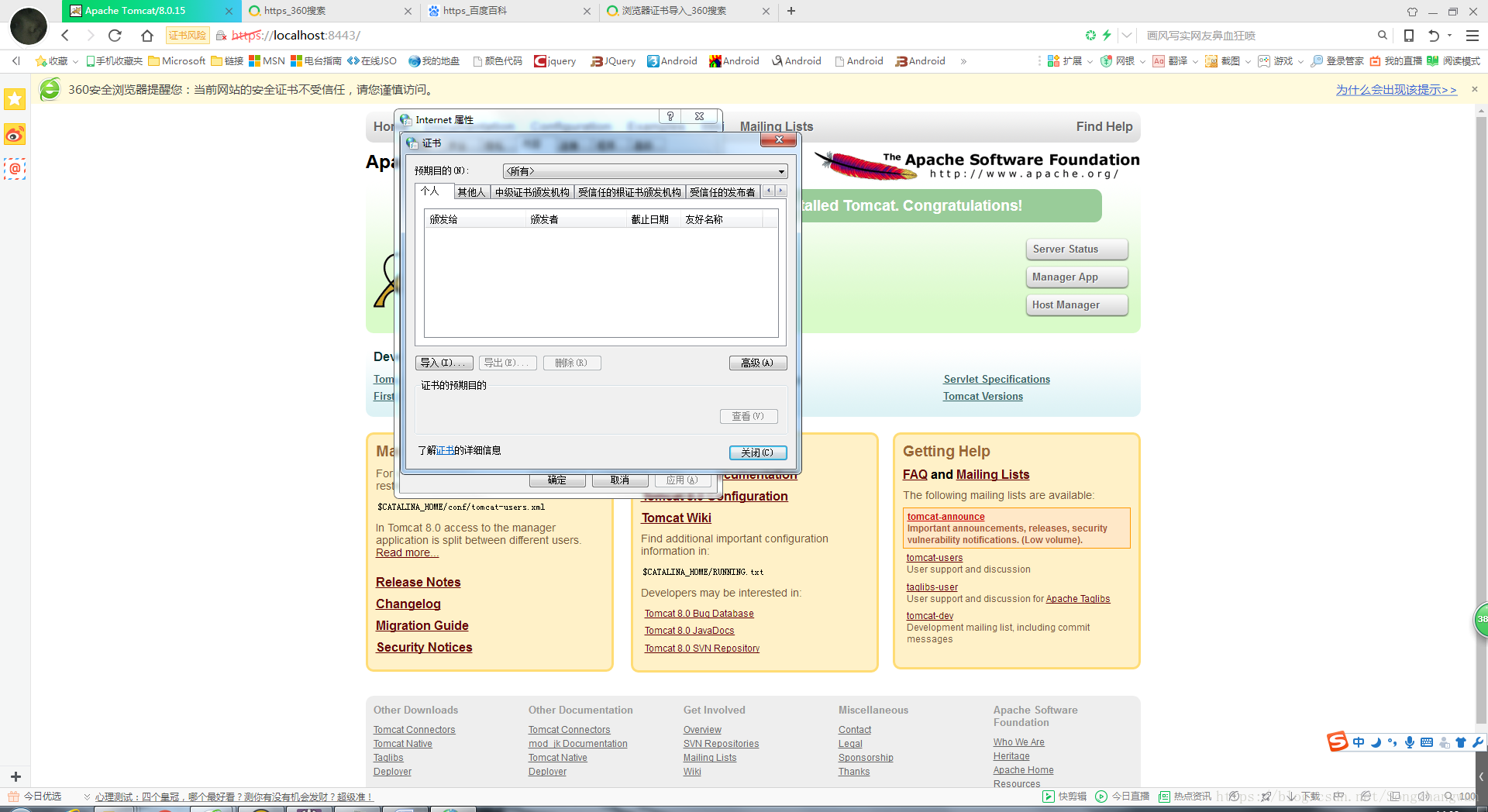Open the Host Manager button
Image resolution: width=1488 pixels, height=812 pixels.
point(1076,305)
